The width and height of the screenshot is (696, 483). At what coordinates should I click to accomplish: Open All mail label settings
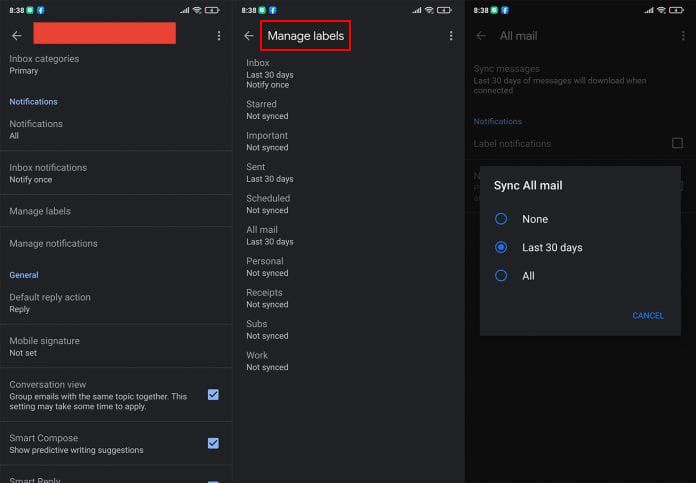click(348, 235)
